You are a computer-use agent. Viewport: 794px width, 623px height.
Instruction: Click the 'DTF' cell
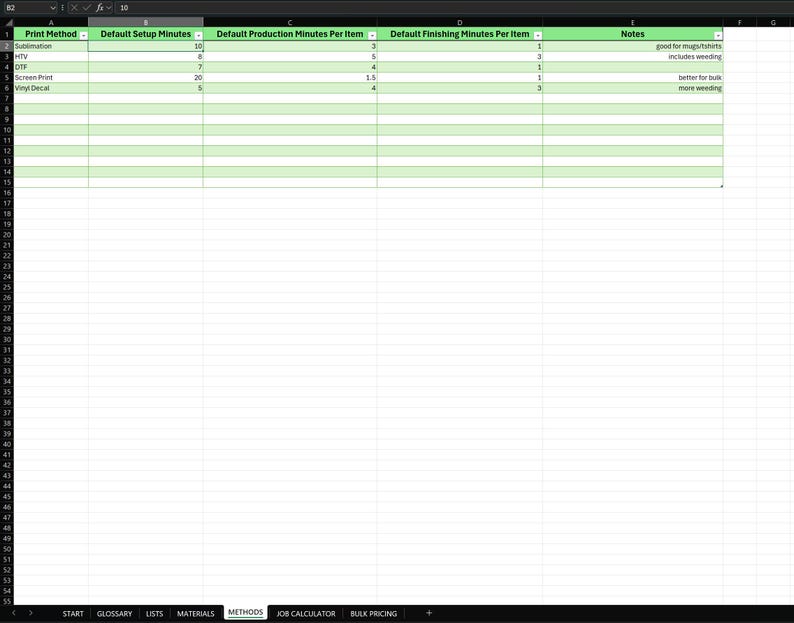point(51,67)
